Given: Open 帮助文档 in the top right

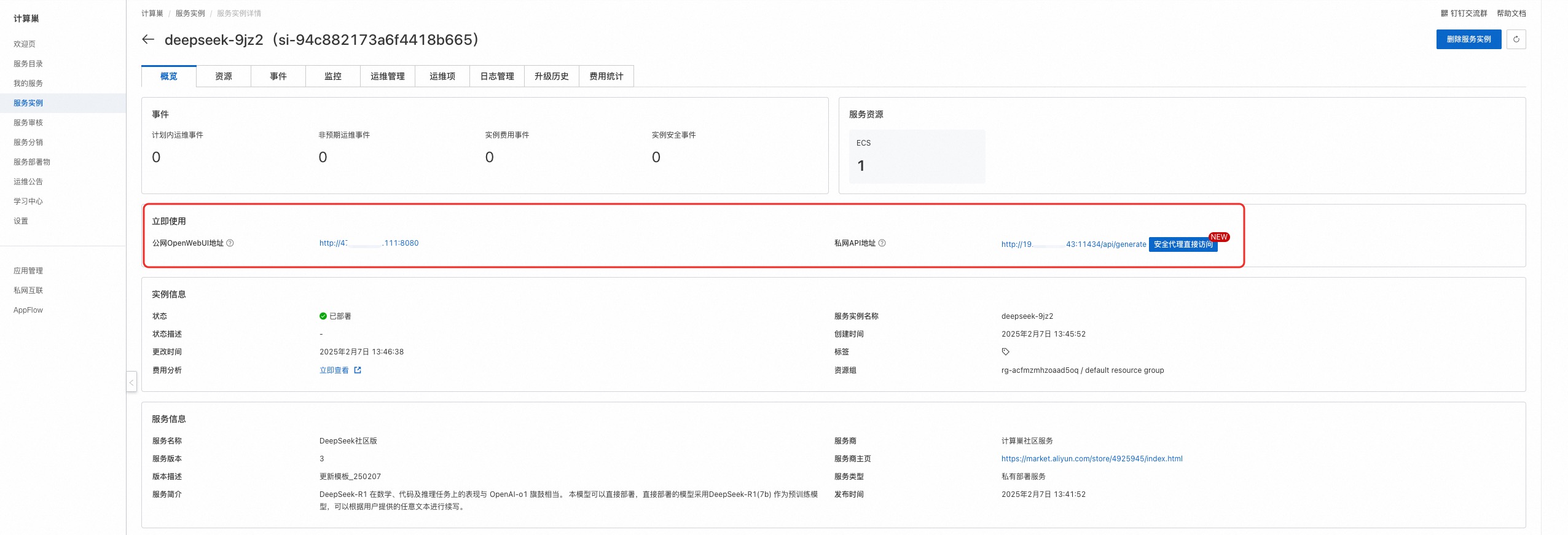Looking at the screenshot, I should 1511,14.
